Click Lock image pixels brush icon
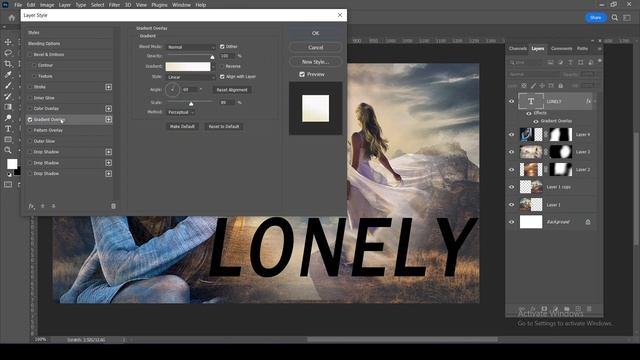 (533, 86)
